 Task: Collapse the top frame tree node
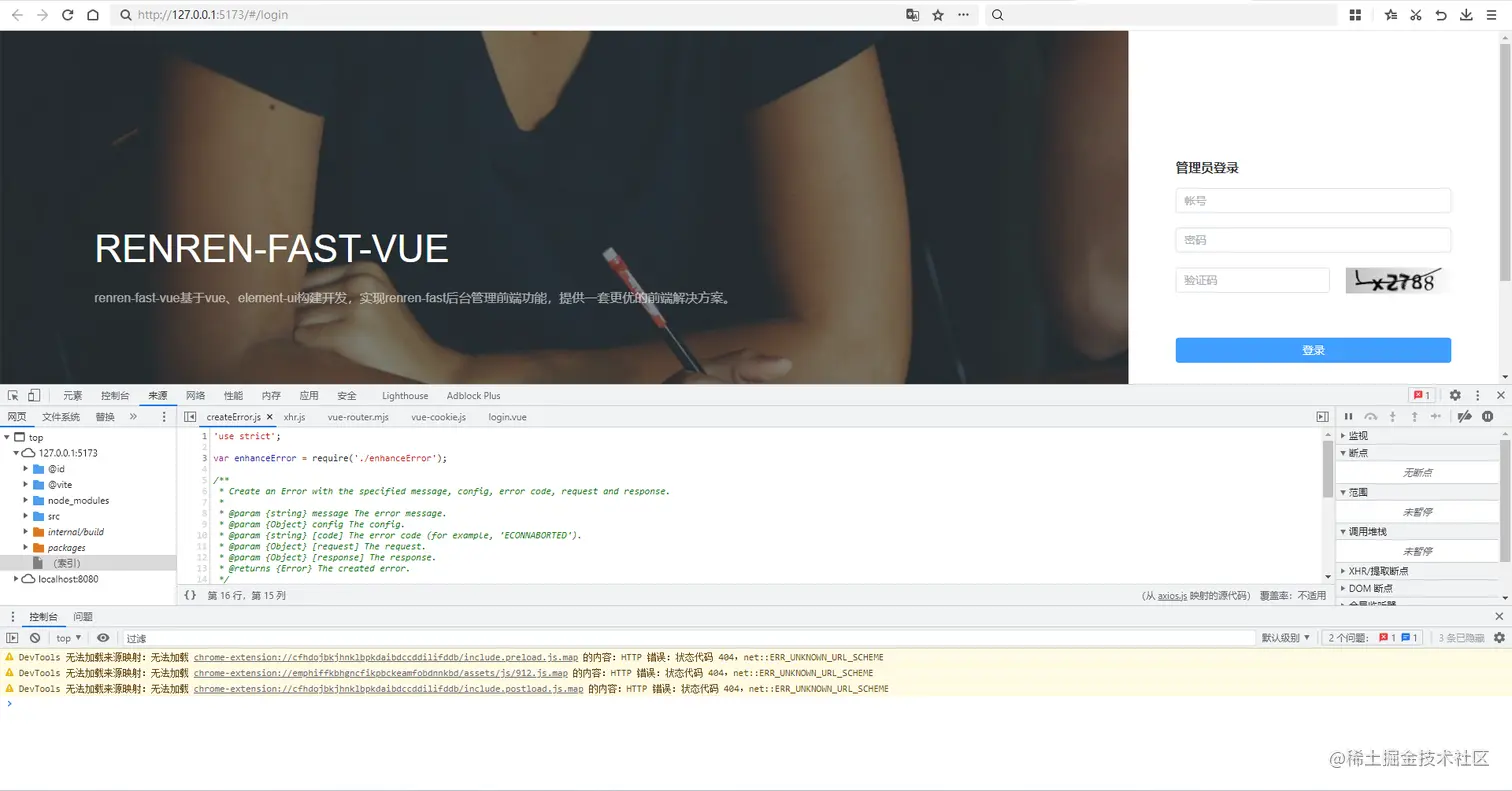(7, 437)
